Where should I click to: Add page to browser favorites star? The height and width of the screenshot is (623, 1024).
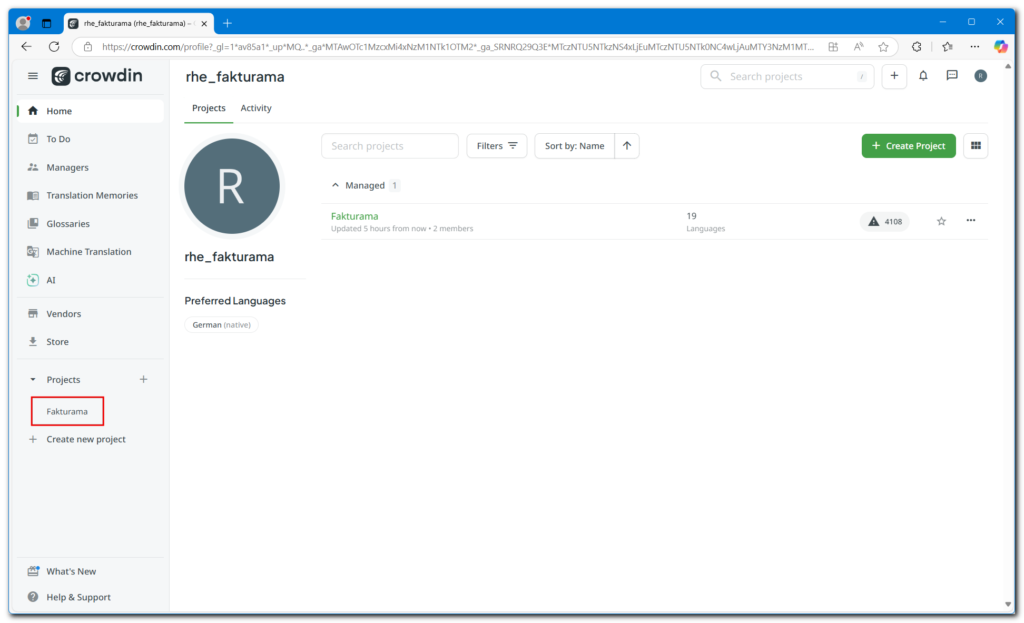(x=883, y=47)
